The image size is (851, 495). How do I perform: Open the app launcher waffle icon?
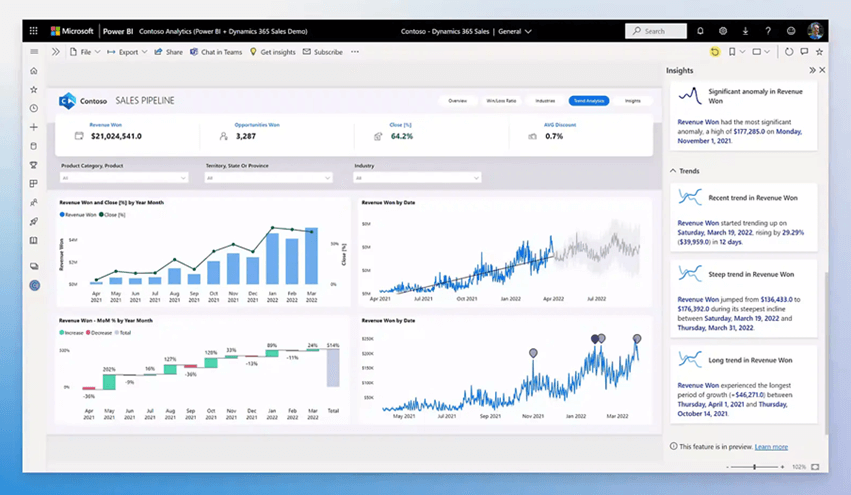point(34,31)
